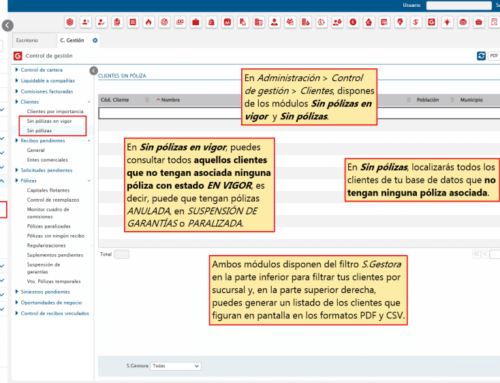This screenshot has height=383, width=500.
Task: Click the red G logo by Control de gestión
Action: 18,56
